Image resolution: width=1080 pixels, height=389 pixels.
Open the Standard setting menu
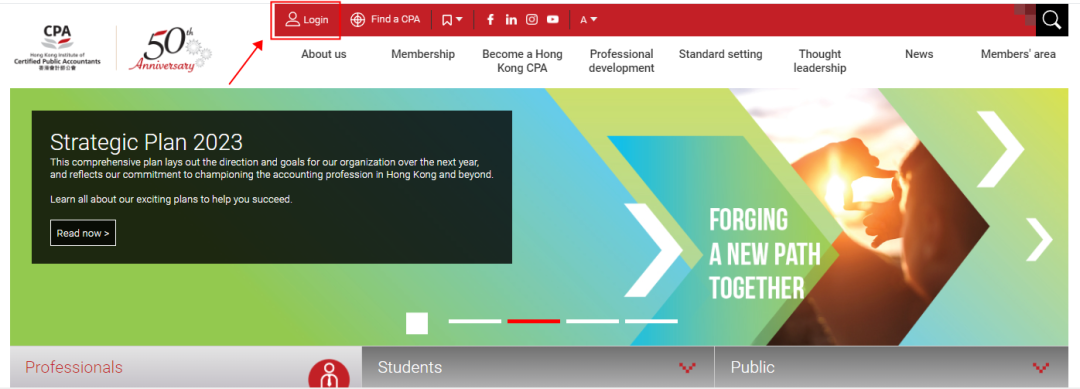(720, 54)
